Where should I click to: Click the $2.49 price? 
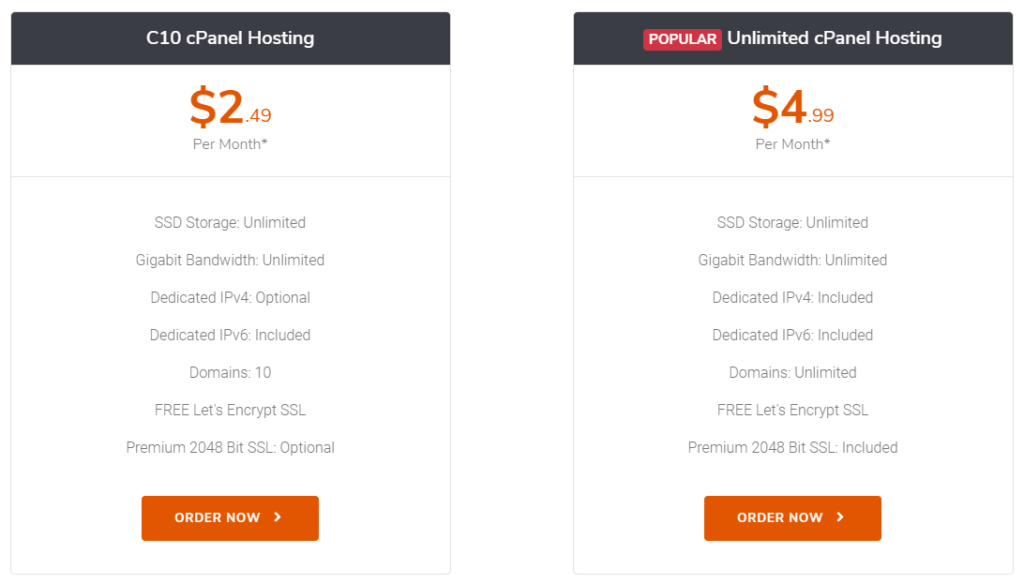click(x=230, y=107)
